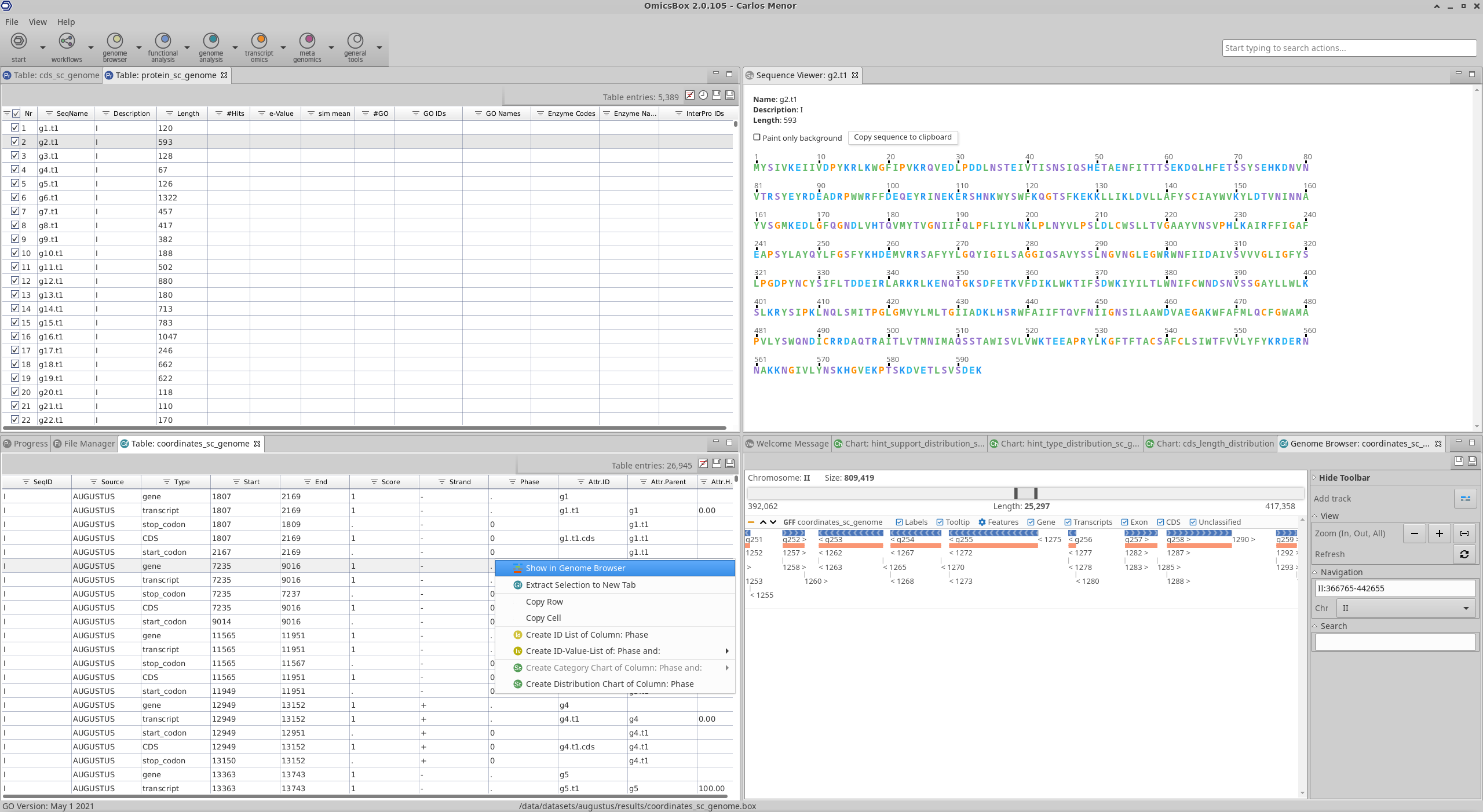Click the chromosome position slider handle
Screen dimensions: 1483x812
(x=1025, y=493)
